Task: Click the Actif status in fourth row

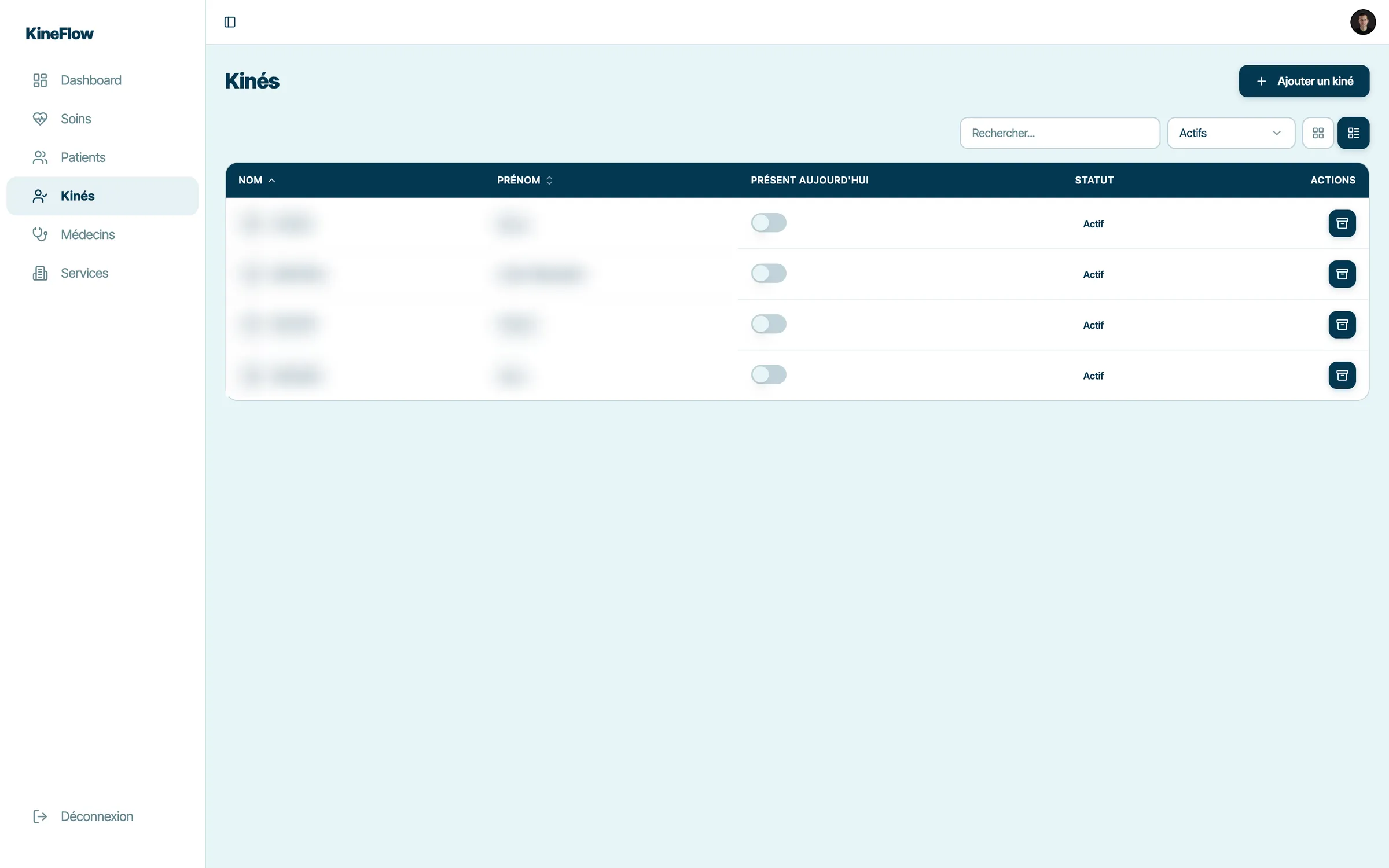Action: click(1093, 376)
